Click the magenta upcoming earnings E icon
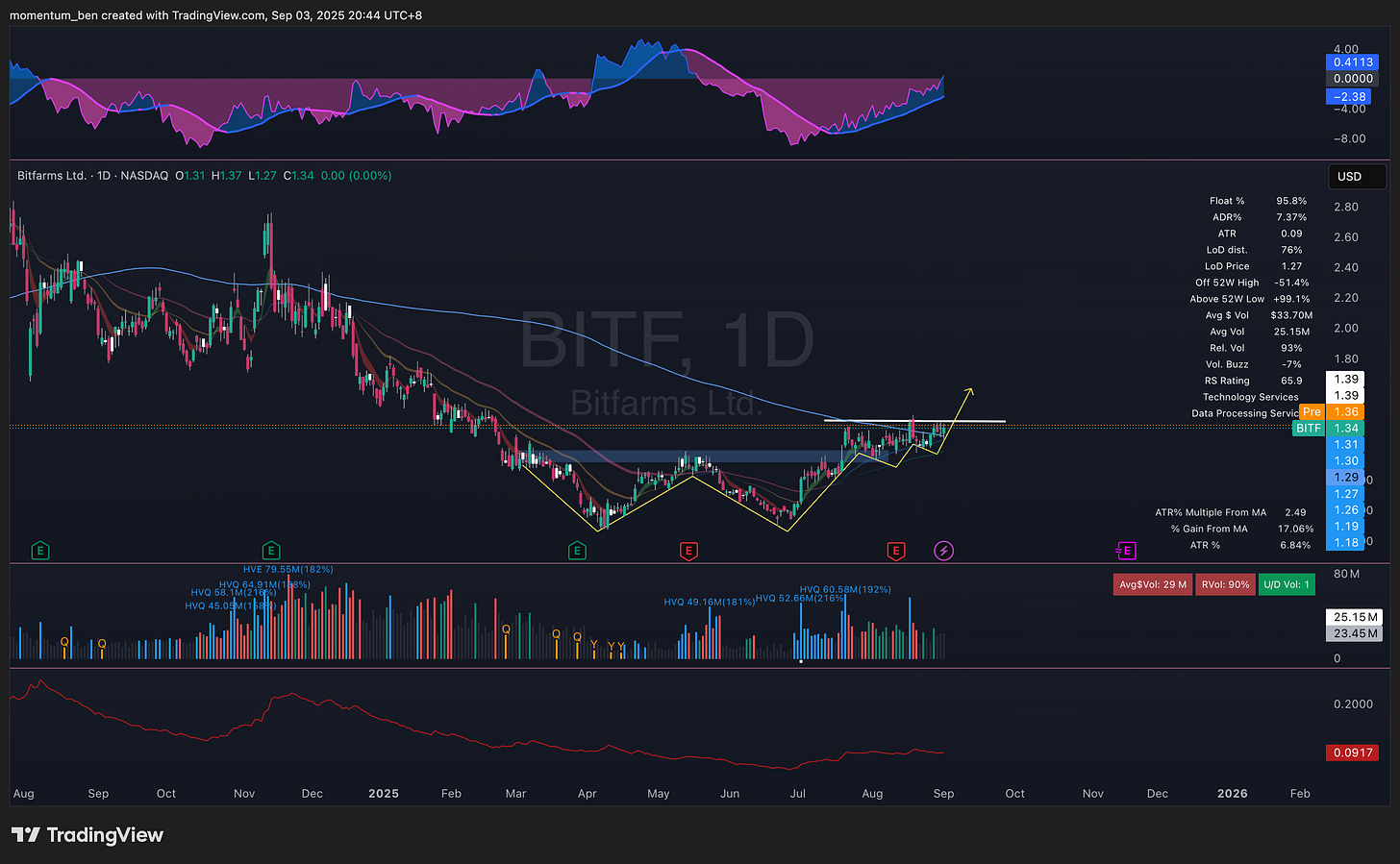Screen dimensions: 1400x864 coord(1126,551)
